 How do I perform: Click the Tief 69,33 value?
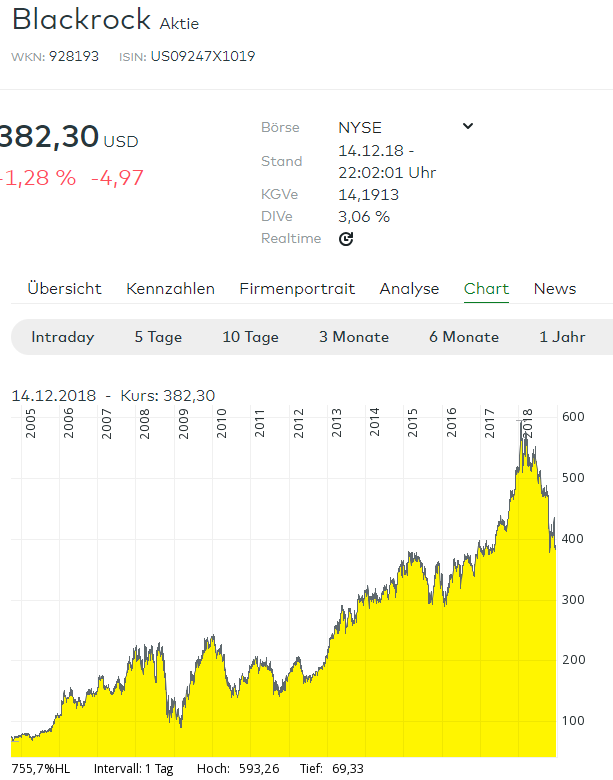pyautogui.click(x=348, y=769)
